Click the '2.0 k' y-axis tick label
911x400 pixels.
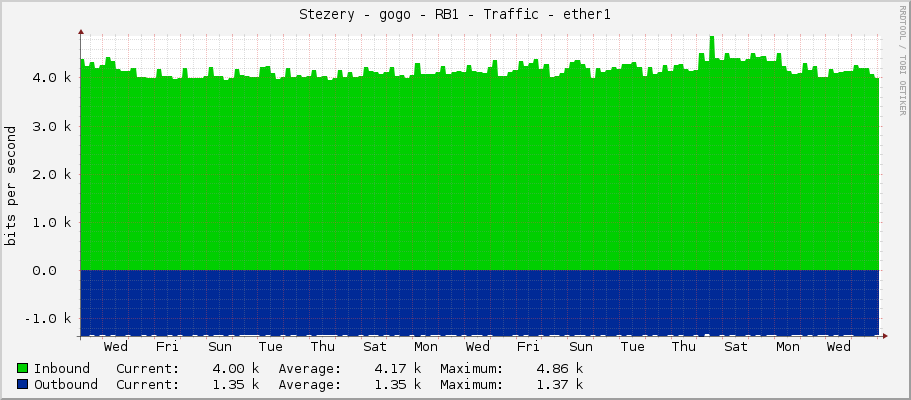[x=51, y=174]
